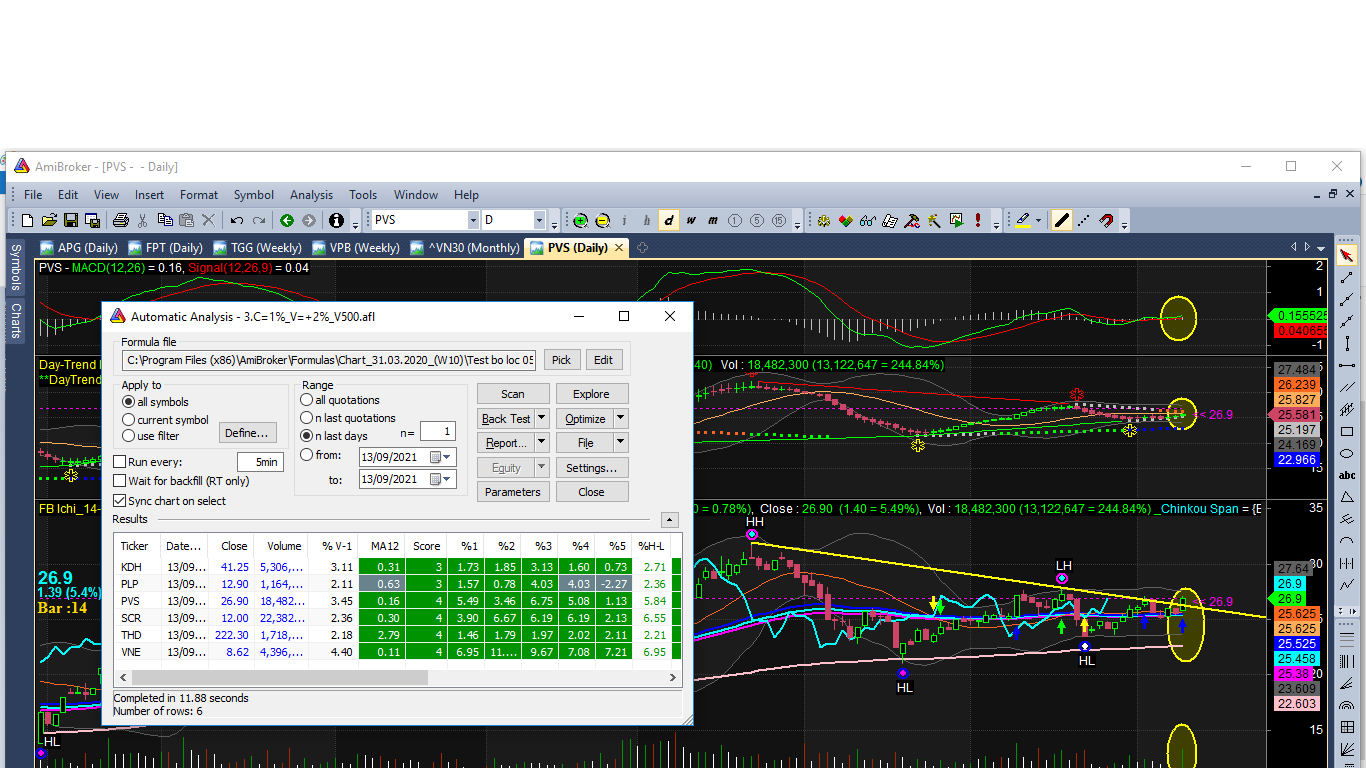Click the green back navigation arrow

point(287,221)
